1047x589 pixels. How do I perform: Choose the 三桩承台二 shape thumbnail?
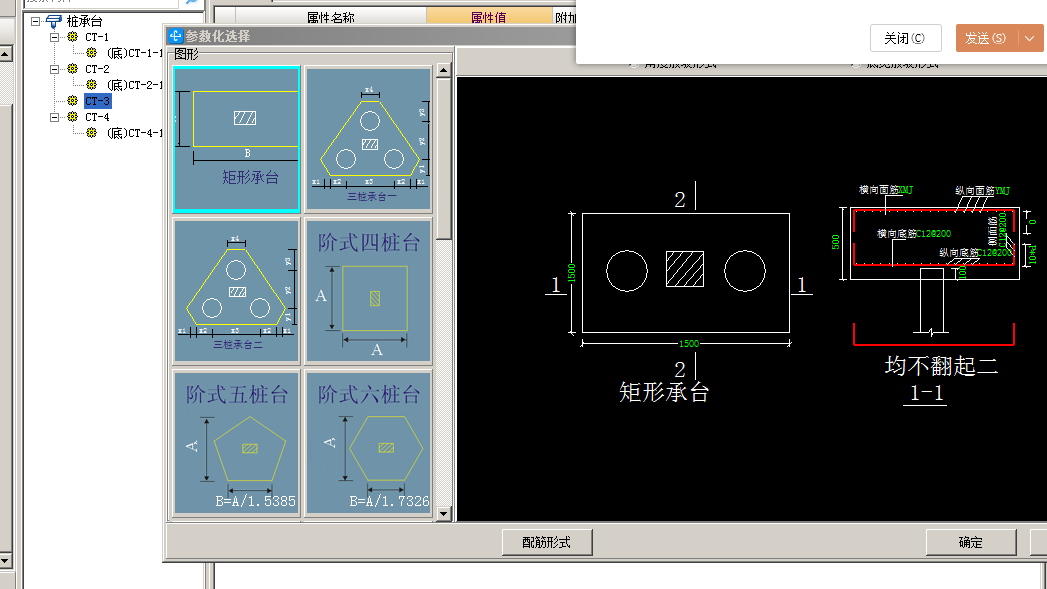click(x=236, y=290)
